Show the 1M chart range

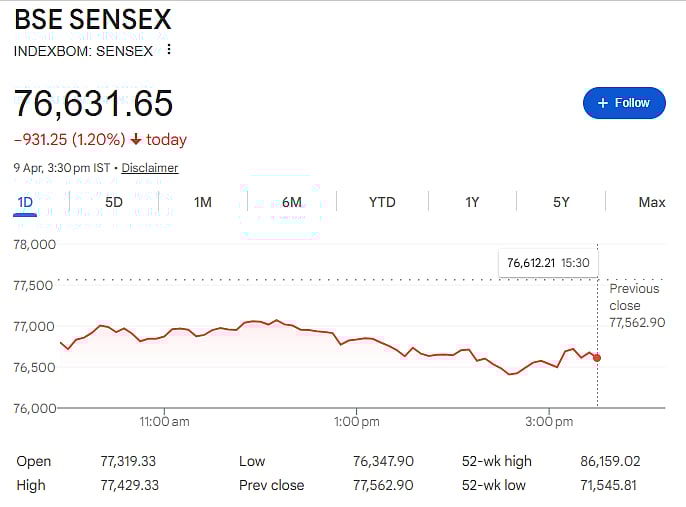pyautogui.click(x=203, y=202)
